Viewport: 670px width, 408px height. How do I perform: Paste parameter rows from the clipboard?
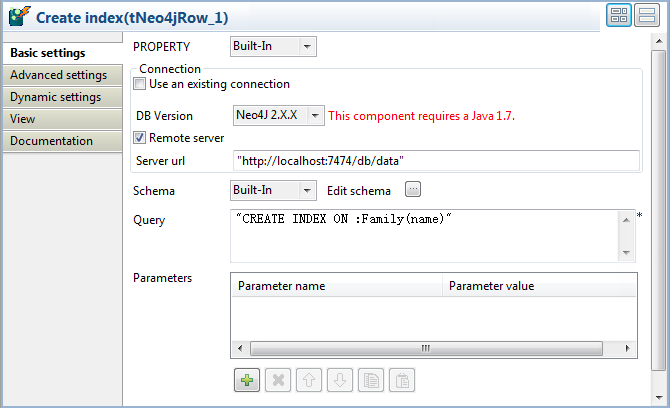[401, 380]
